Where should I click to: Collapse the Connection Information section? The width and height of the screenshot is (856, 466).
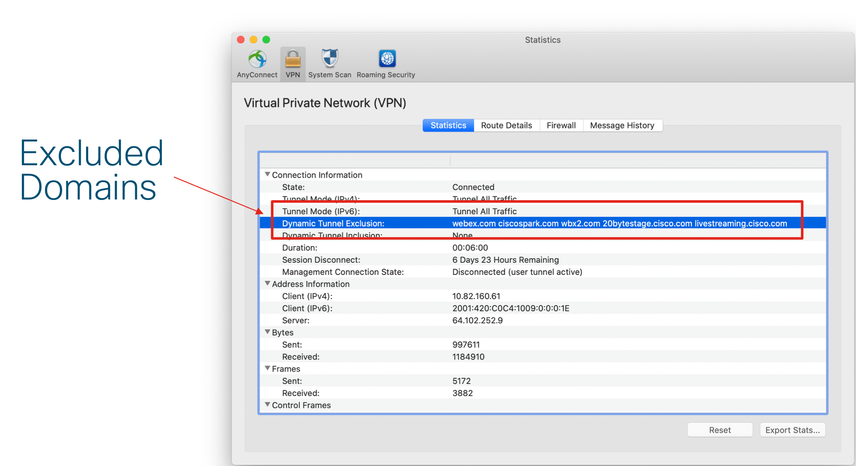268,175
